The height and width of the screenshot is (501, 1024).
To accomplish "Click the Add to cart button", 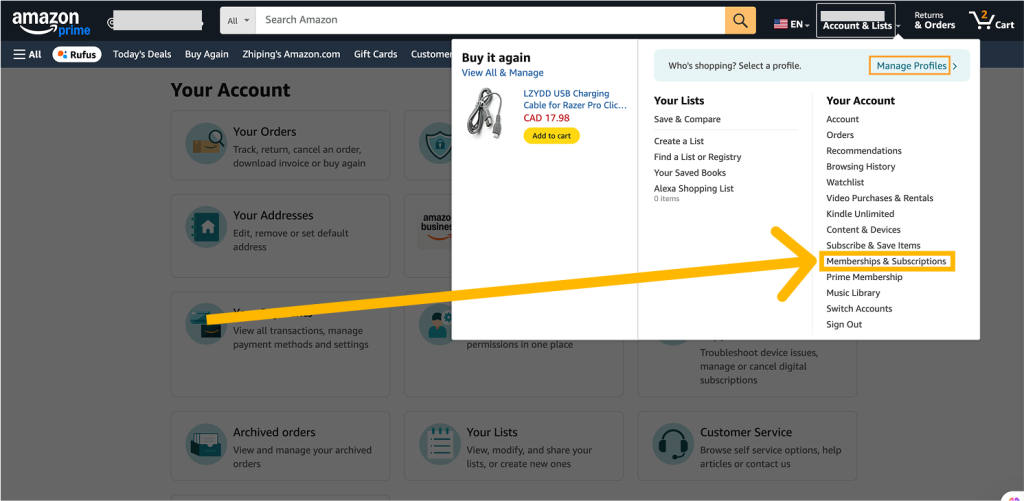I will [x=551, y=136].
